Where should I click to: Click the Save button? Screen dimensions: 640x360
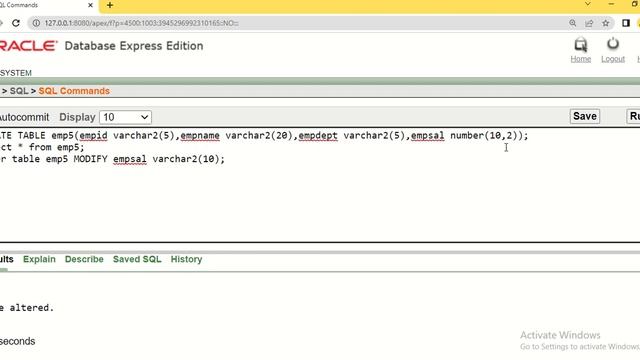tap(584, 116)
